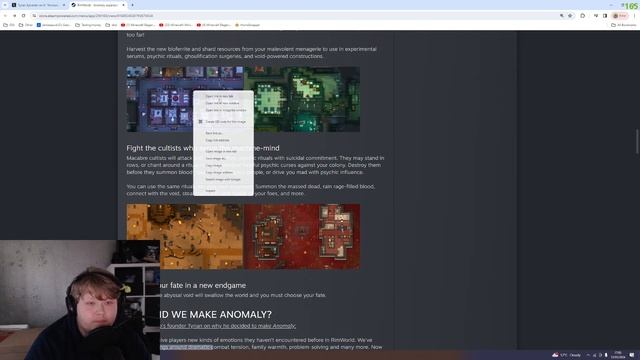Select 'Search image with Google' entry

coord(223,179)
